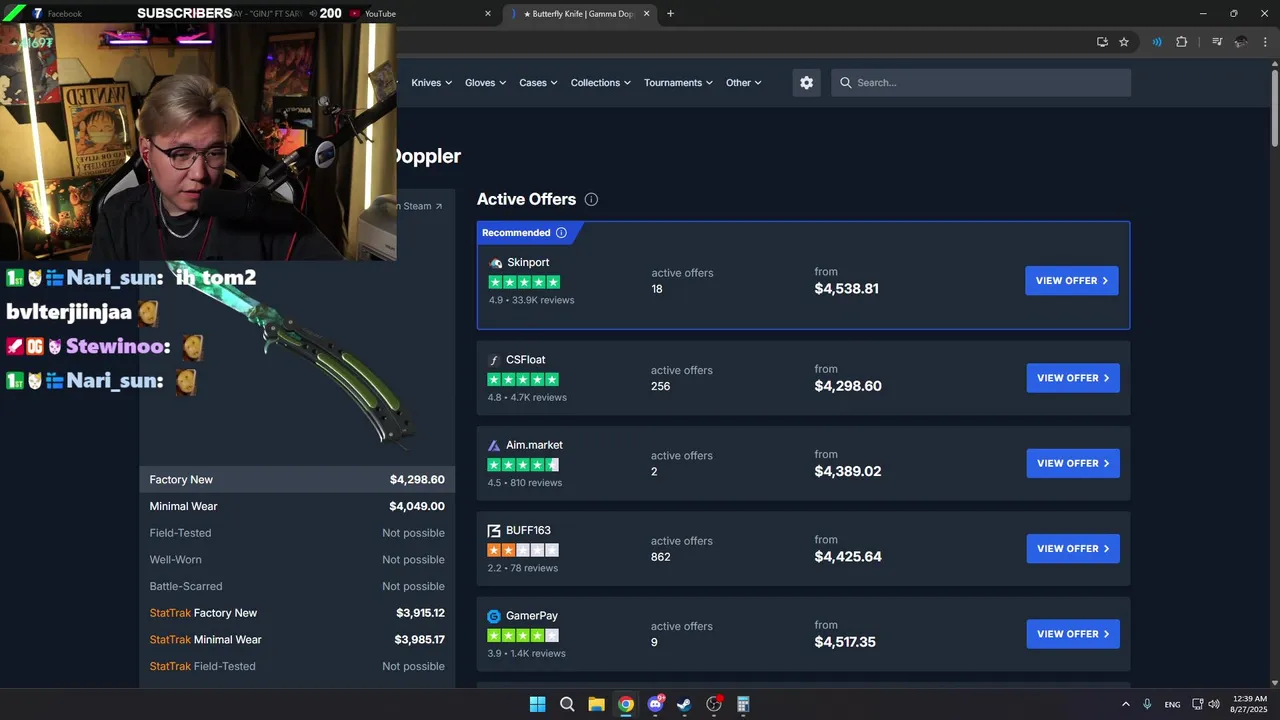Open the site settings gear icon

click(807, 83)
